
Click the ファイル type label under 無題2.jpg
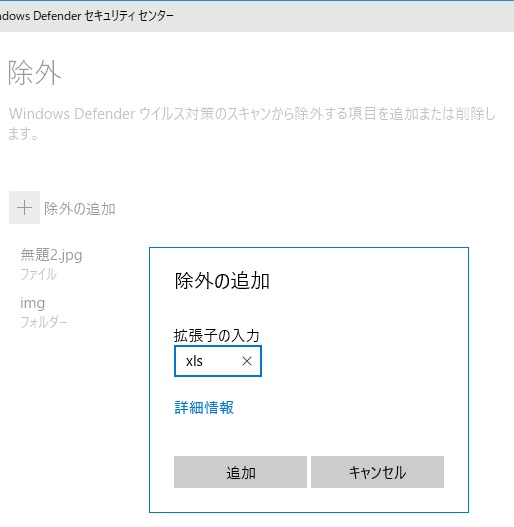tap(38, 274)
